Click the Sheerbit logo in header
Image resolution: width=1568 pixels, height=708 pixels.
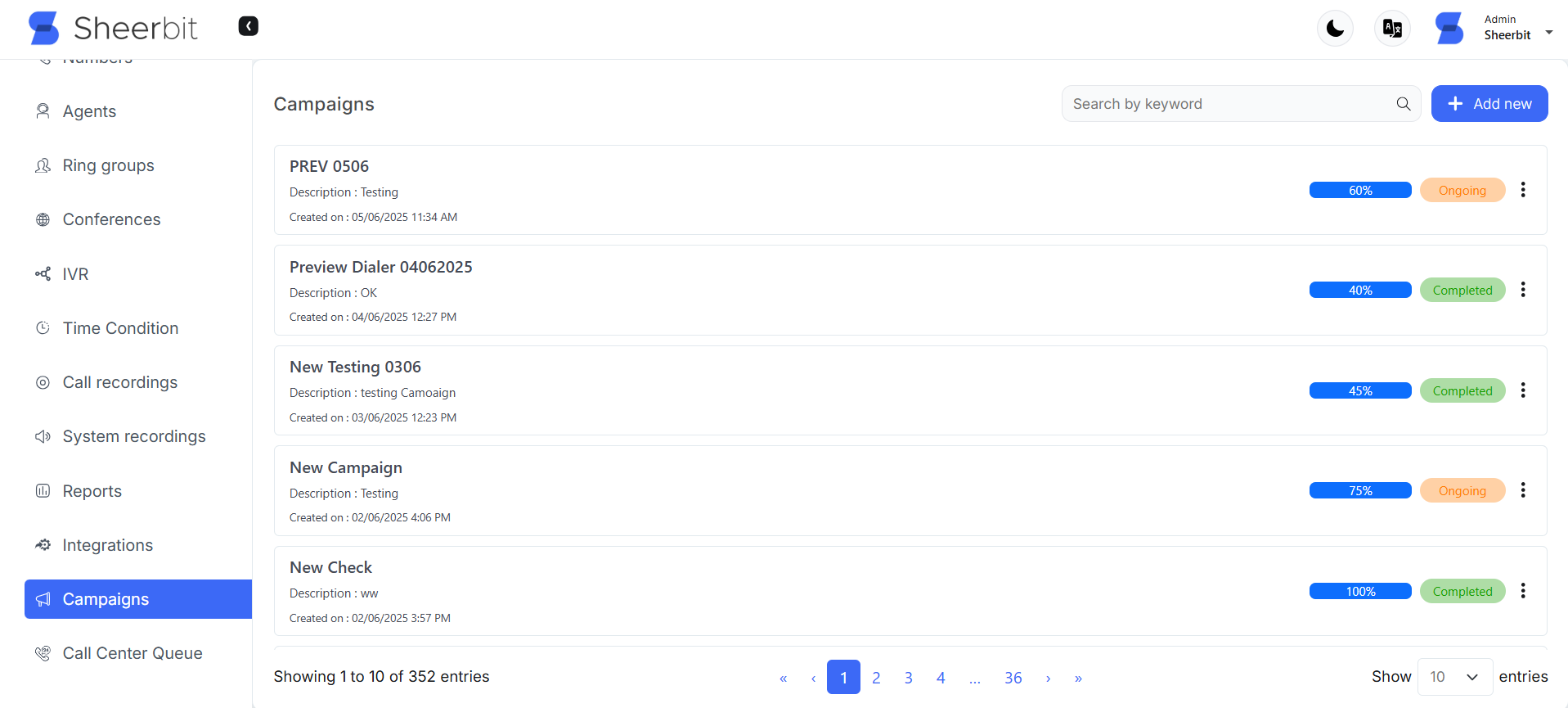113,29
